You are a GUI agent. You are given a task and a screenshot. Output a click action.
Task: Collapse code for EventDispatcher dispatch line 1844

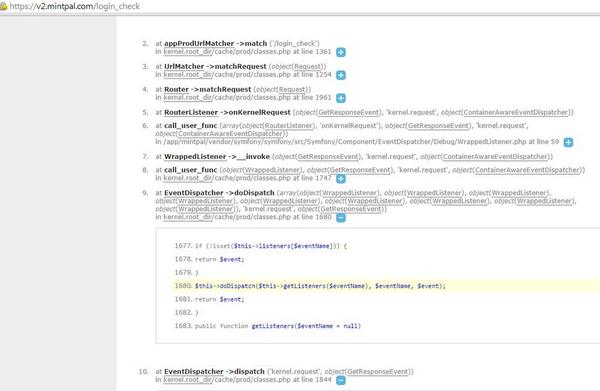pos(341,380)
